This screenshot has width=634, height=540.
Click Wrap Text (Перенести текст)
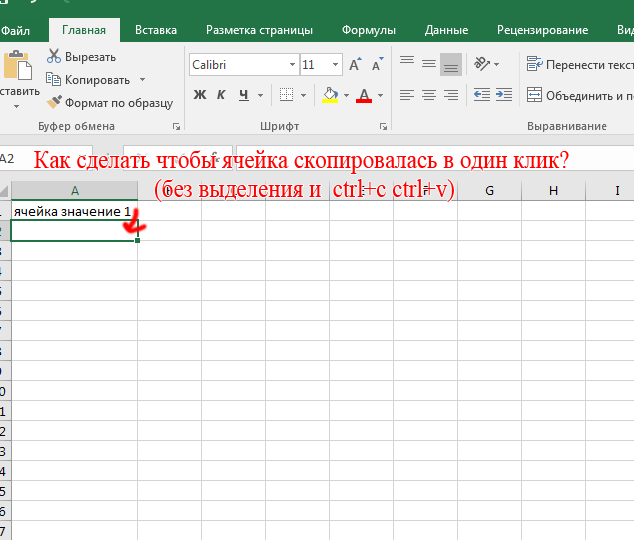pos(579,65)
